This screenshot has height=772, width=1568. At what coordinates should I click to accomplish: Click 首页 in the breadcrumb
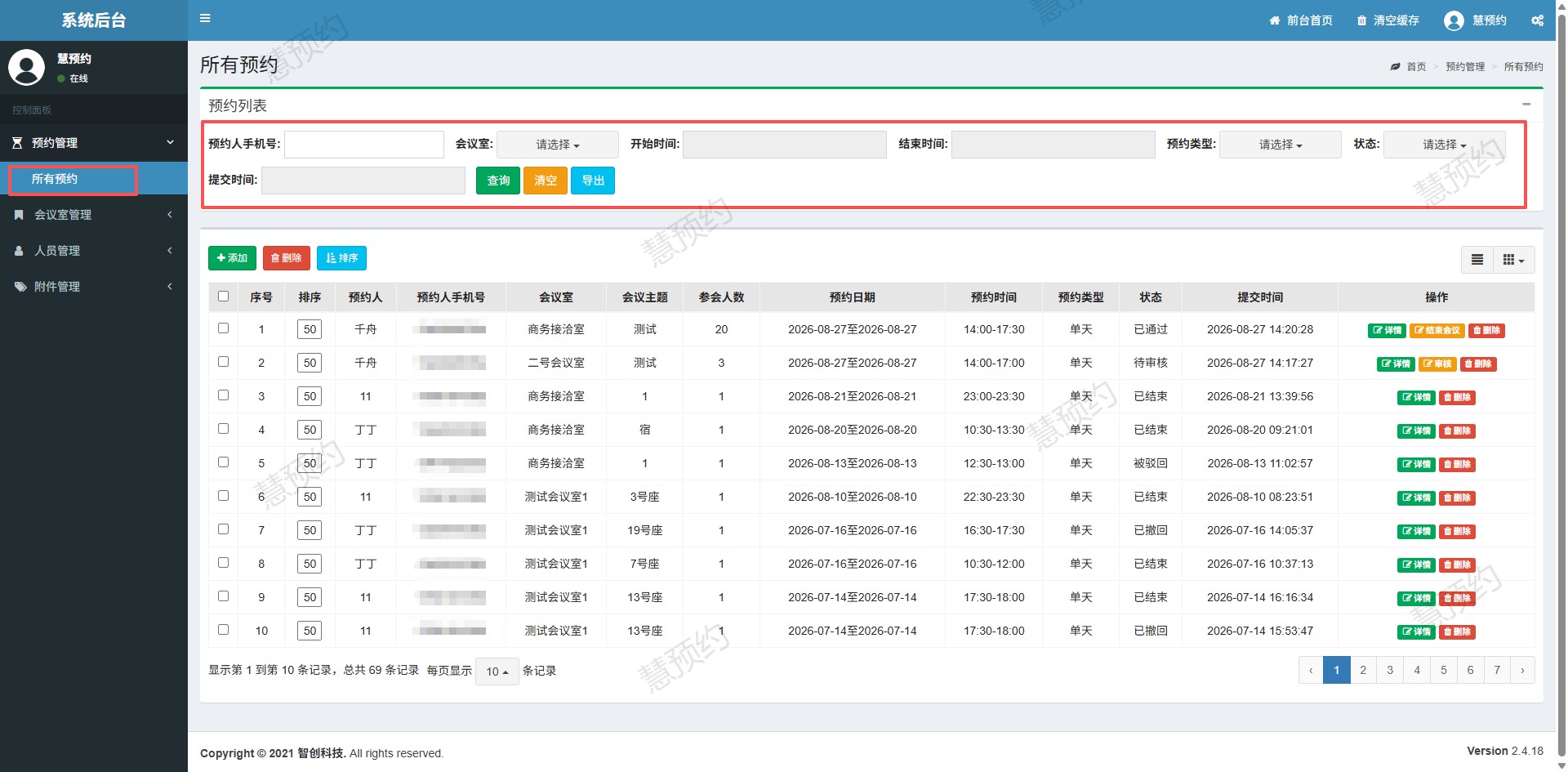tap(1416, 67)
